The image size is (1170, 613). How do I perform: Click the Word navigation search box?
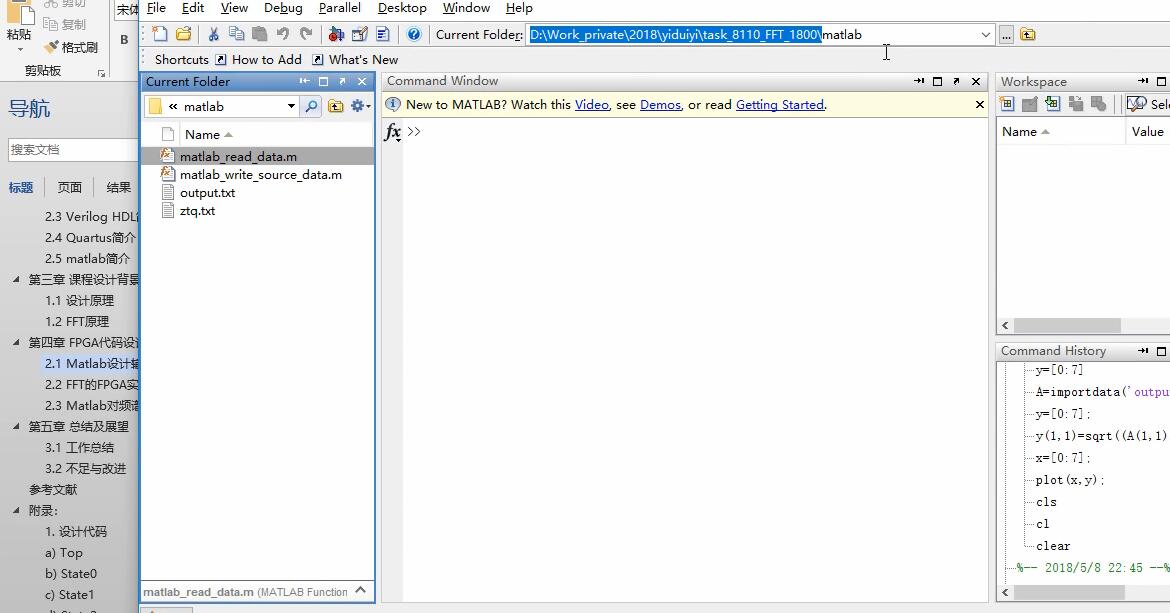pyautogui.click(x=72, y=150)
